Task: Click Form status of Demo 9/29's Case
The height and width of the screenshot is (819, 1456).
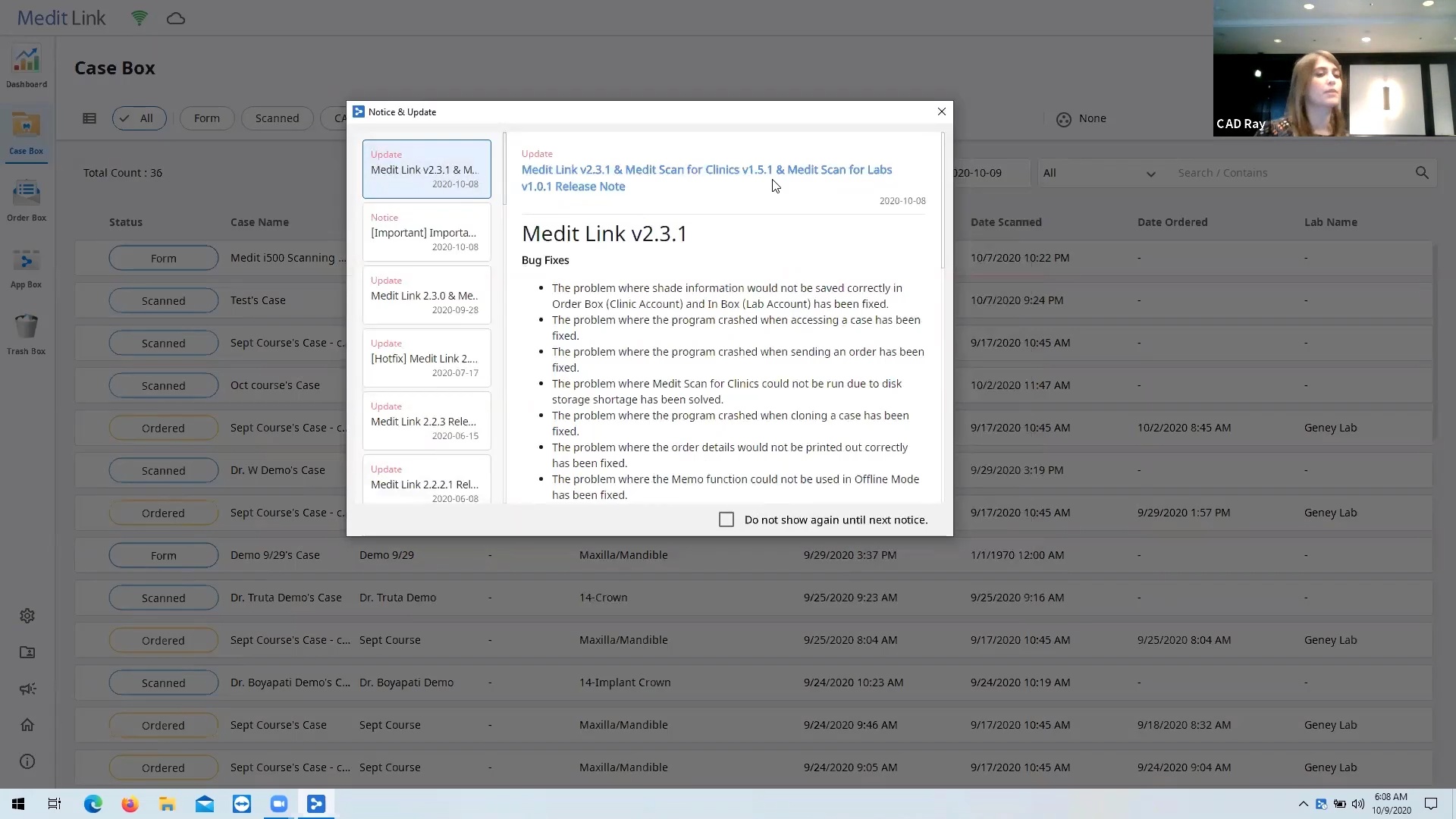Action: point(163,555)
